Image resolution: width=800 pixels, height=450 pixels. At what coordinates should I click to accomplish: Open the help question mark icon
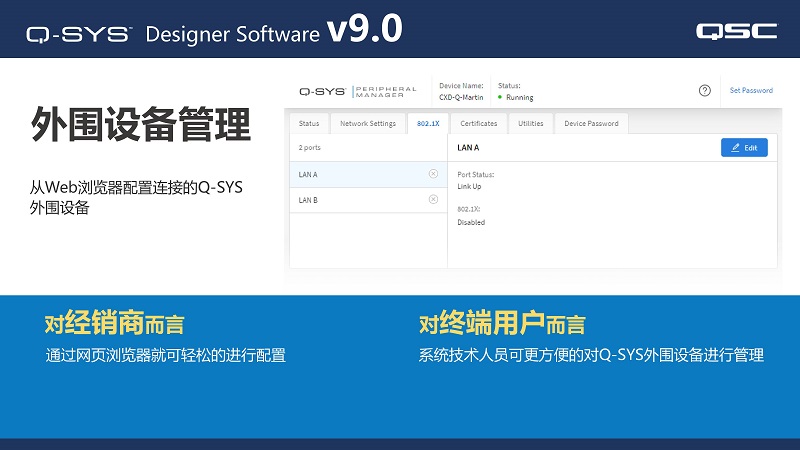(x=705, y=90)
